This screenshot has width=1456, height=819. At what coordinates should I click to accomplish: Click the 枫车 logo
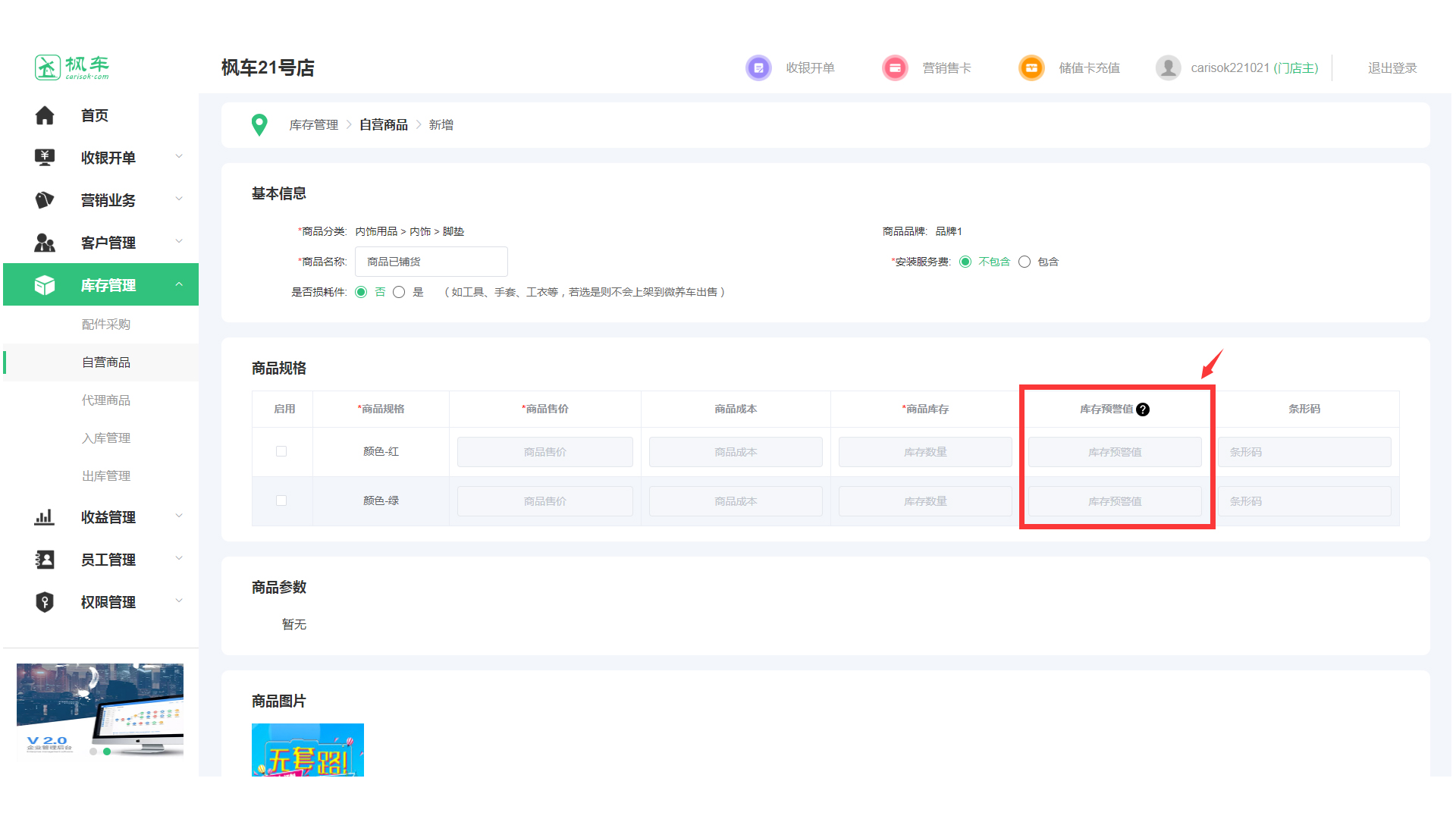coord(72,67)
